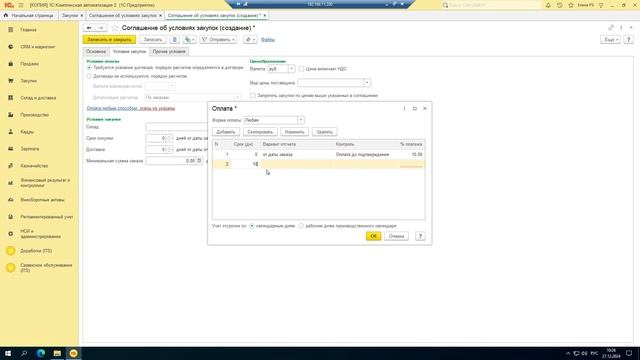640x360 pixels.
Task: Open Windows Start menu
Action: (x=8, y=353)
